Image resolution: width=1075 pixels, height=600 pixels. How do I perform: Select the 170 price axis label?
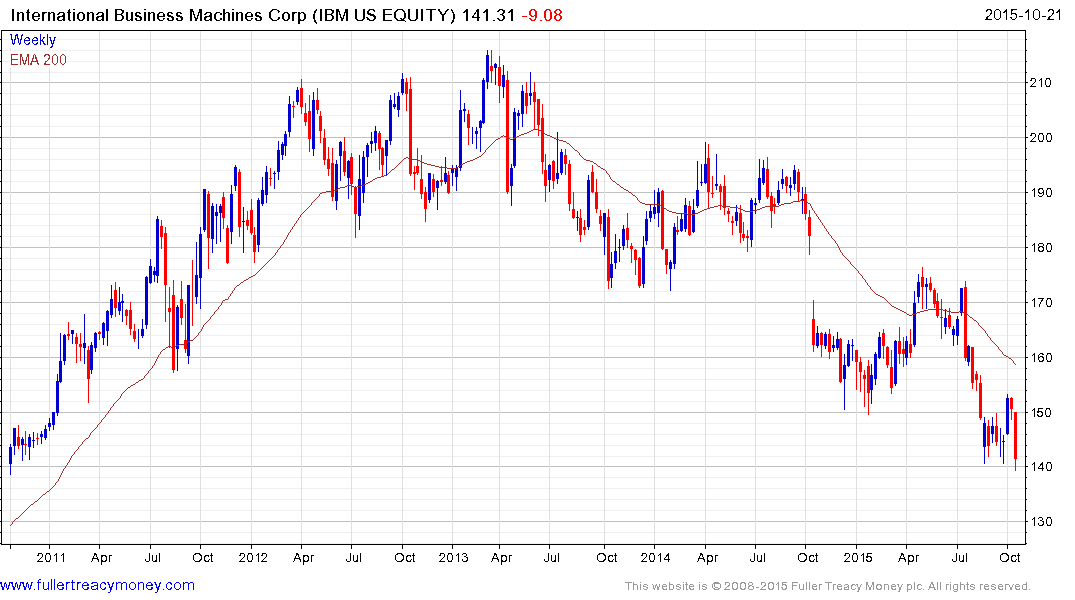click(x=1040, y=302)
